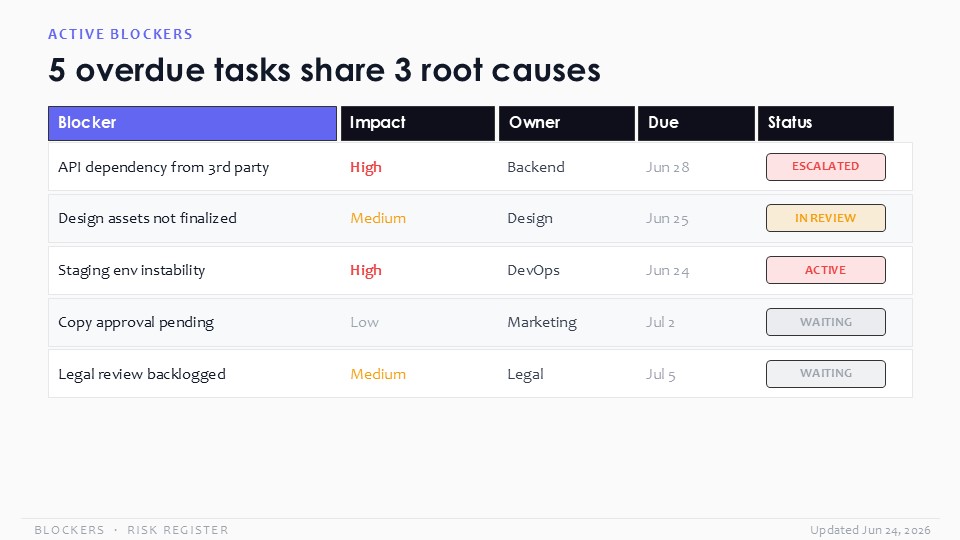The width and height of the screenshot is (960, 540).
Task: Click the Jun 25 due date
Action: pyautogui.click(x=667, y=219)
